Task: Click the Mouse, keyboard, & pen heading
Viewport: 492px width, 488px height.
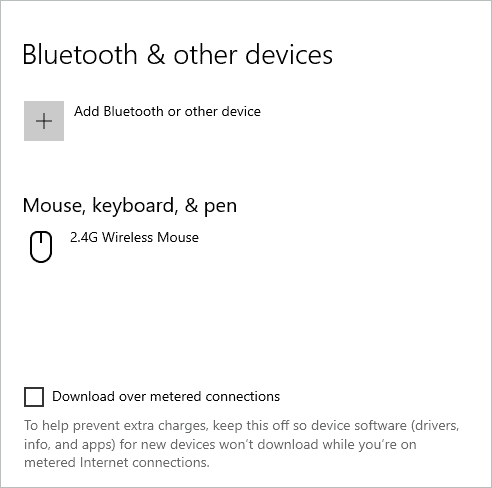Action: pyautogui.click(x=130, y=205)
